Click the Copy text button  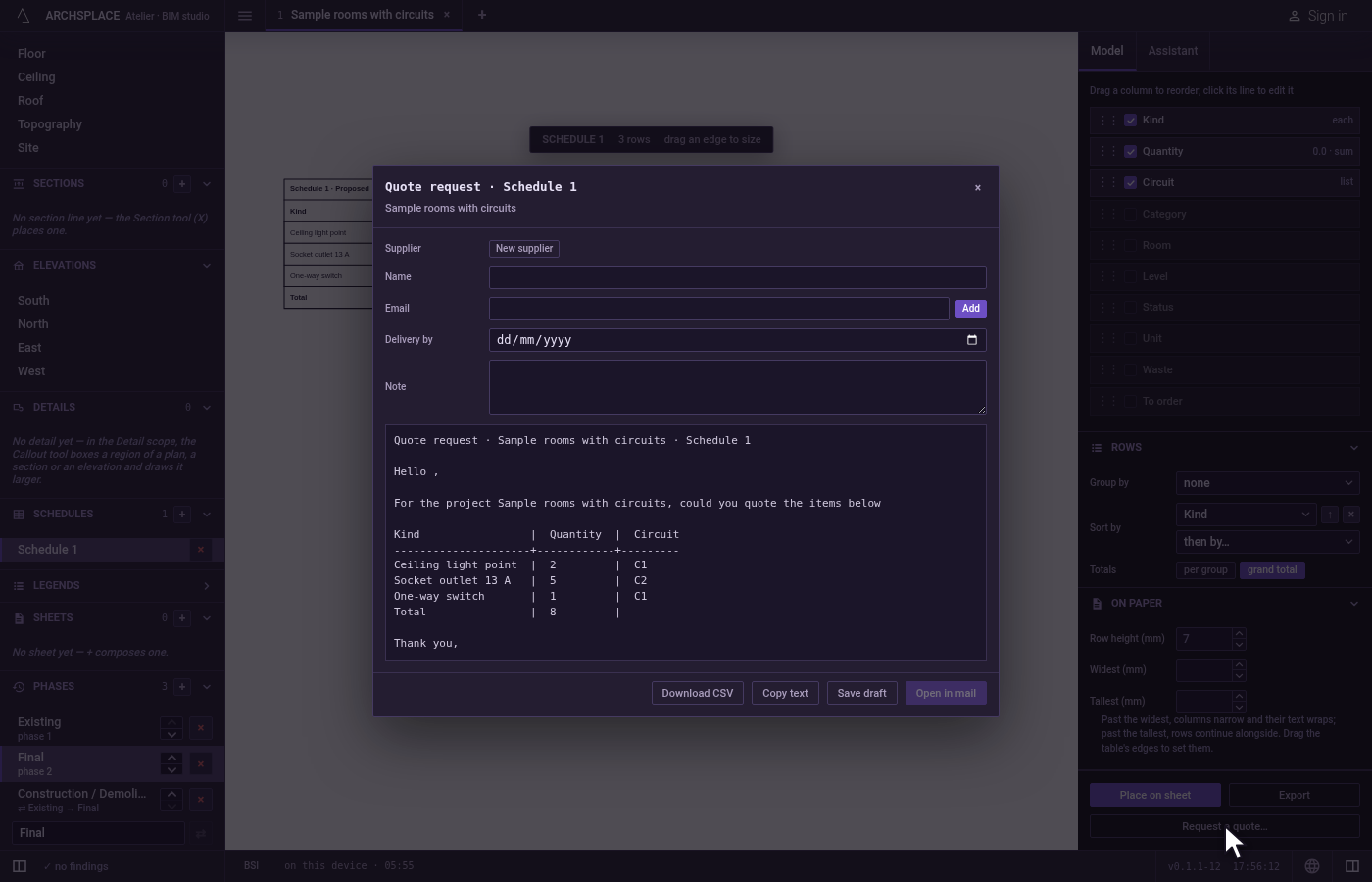[x=786, y=693]
